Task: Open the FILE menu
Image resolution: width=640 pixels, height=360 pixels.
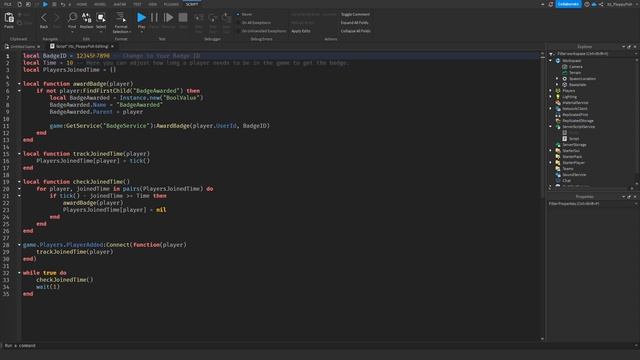Action: point(8,4)
